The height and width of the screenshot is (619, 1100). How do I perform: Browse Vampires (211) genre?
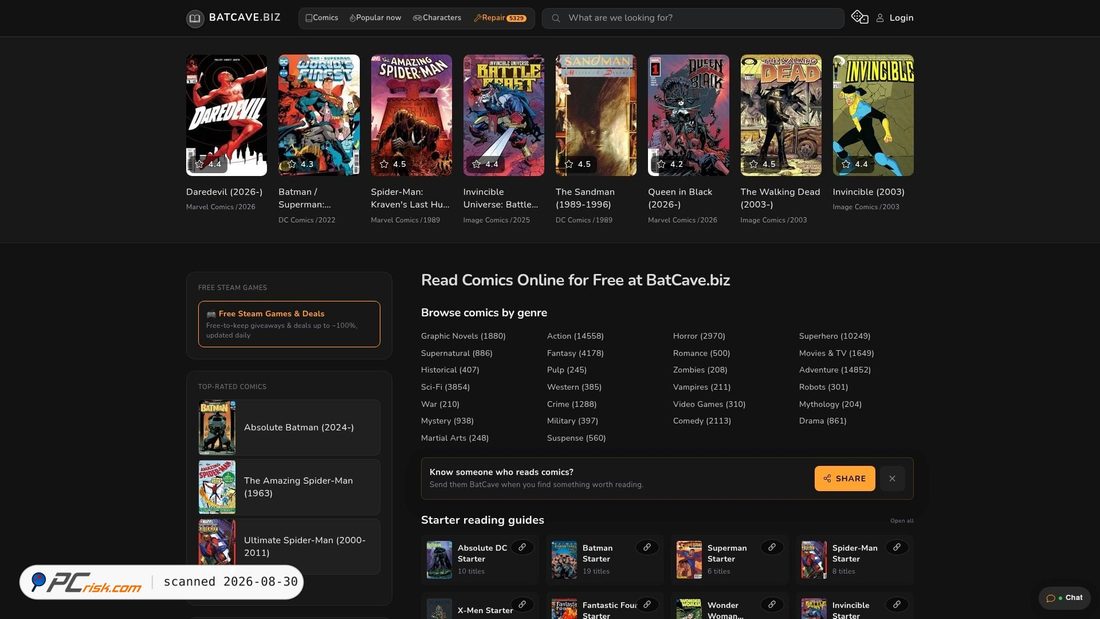click(702, 387)
